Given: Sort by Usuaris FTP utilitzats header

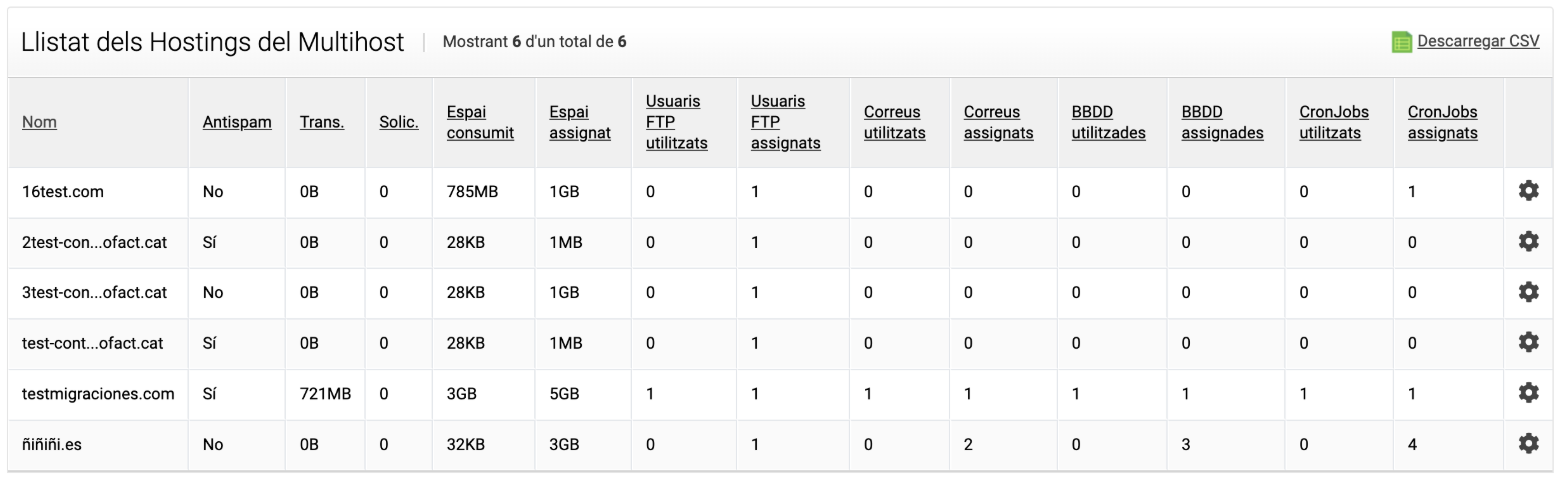Looking at the screenshot, I should coord(677,122).
